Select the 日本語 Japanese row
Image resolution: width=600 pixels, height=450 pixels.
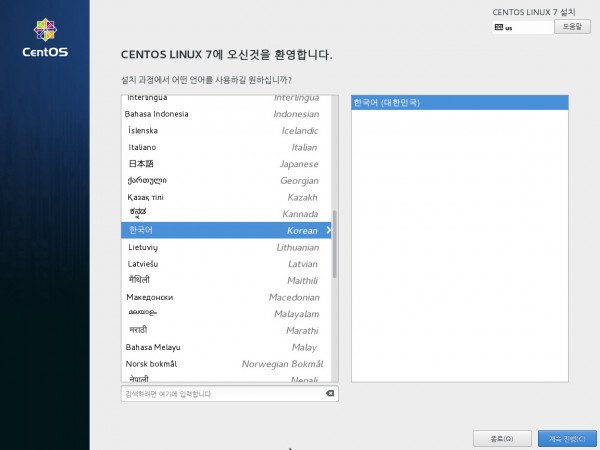[226, 164]
